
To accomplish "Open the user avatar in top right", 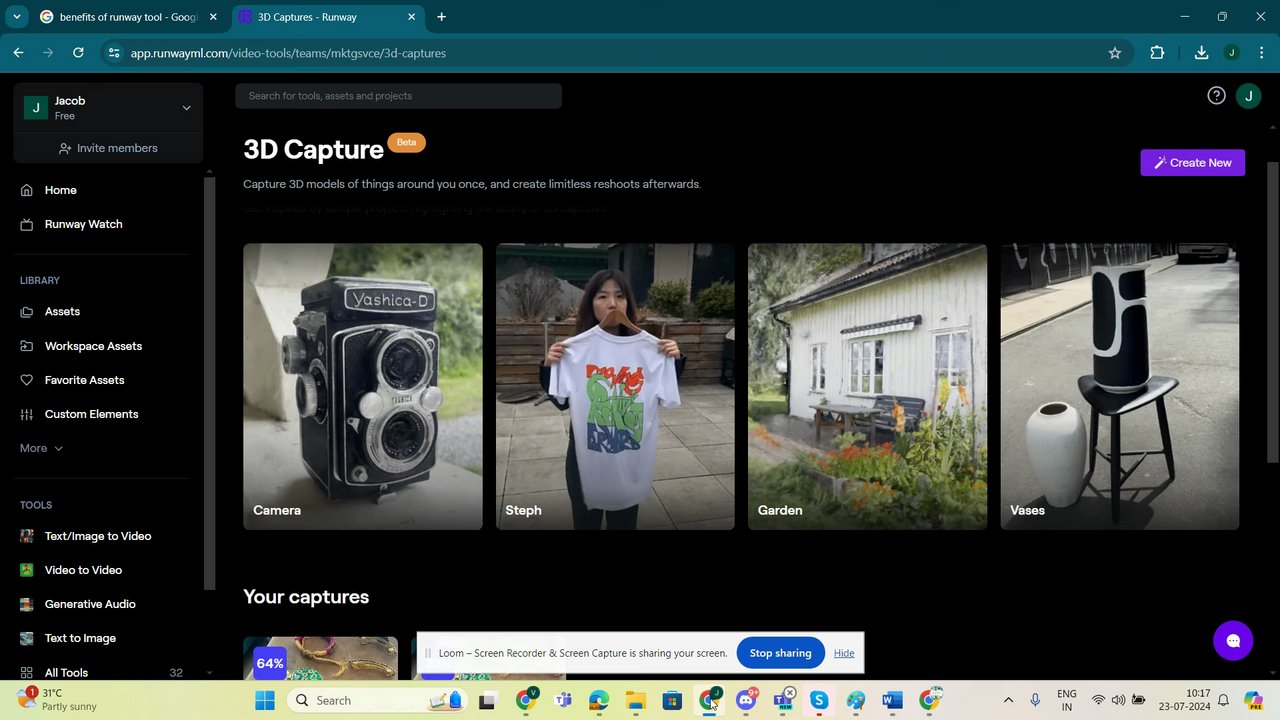I will (x=1247, y=96).
